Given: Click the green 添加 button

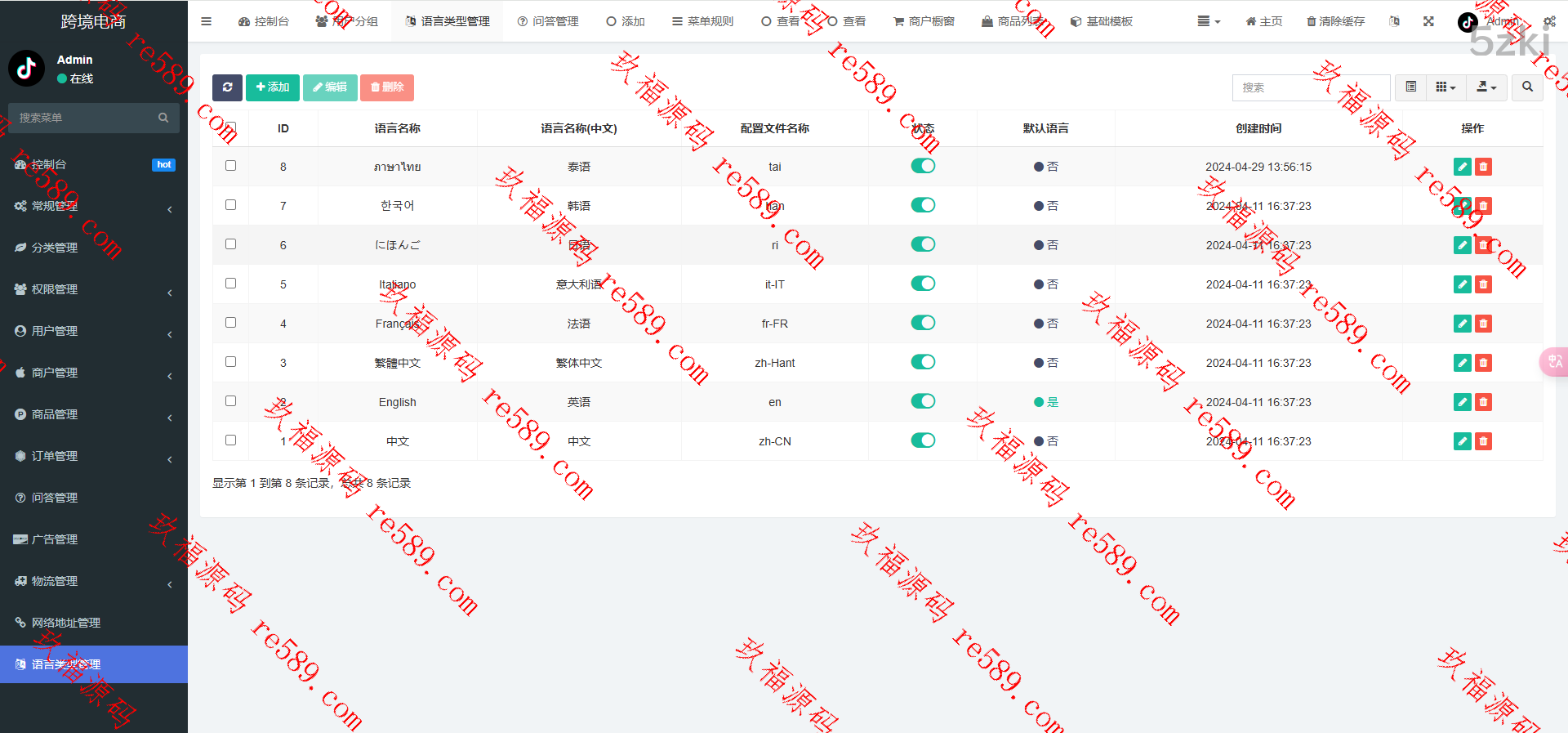Looking at the screenshot, I should click(x=272, y=87).
